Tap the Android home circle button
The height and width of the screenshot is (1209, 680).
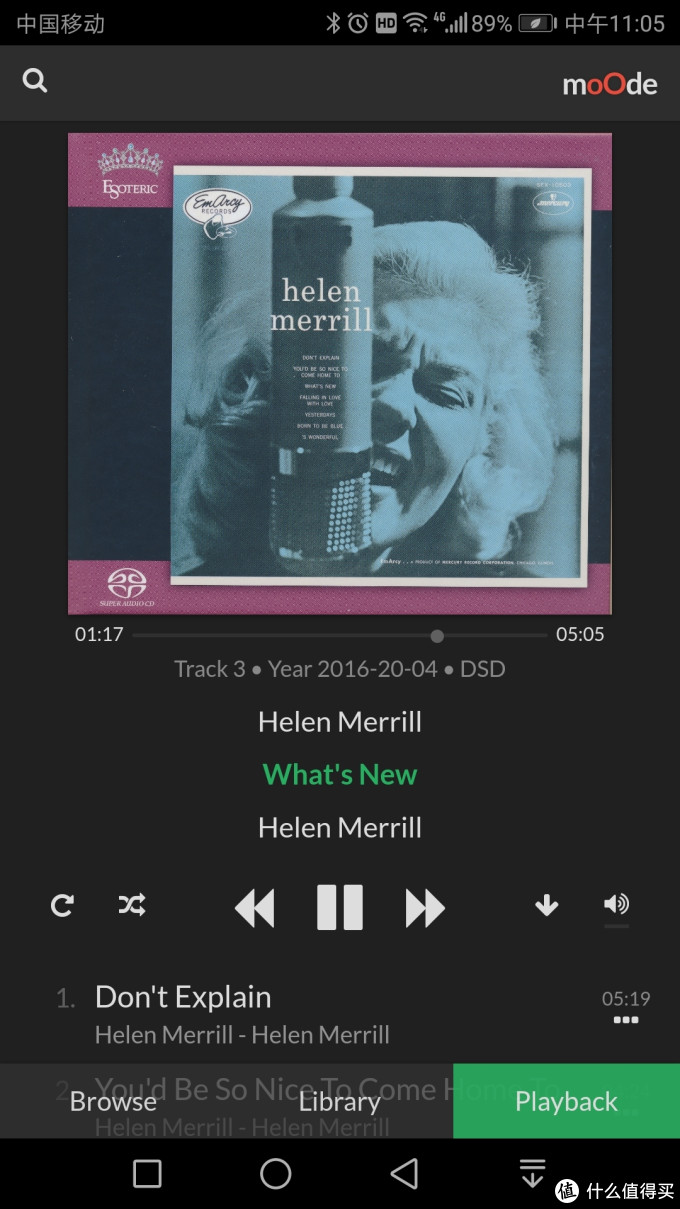pyautogui.click(x=275, y=1174)
